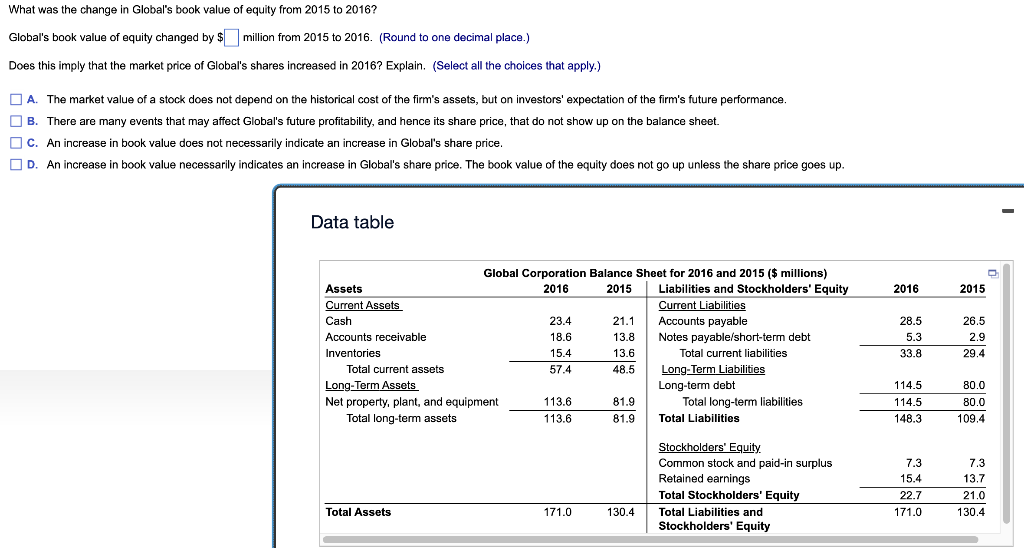Click total liabilities 2016 value 148.3
The image size is (1024, 548).
click(908, 418)
